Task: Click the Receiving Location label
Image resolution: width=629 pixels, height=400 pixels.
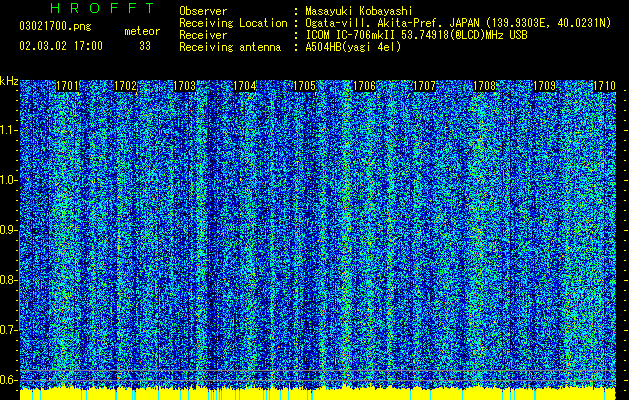Action: 233,23
